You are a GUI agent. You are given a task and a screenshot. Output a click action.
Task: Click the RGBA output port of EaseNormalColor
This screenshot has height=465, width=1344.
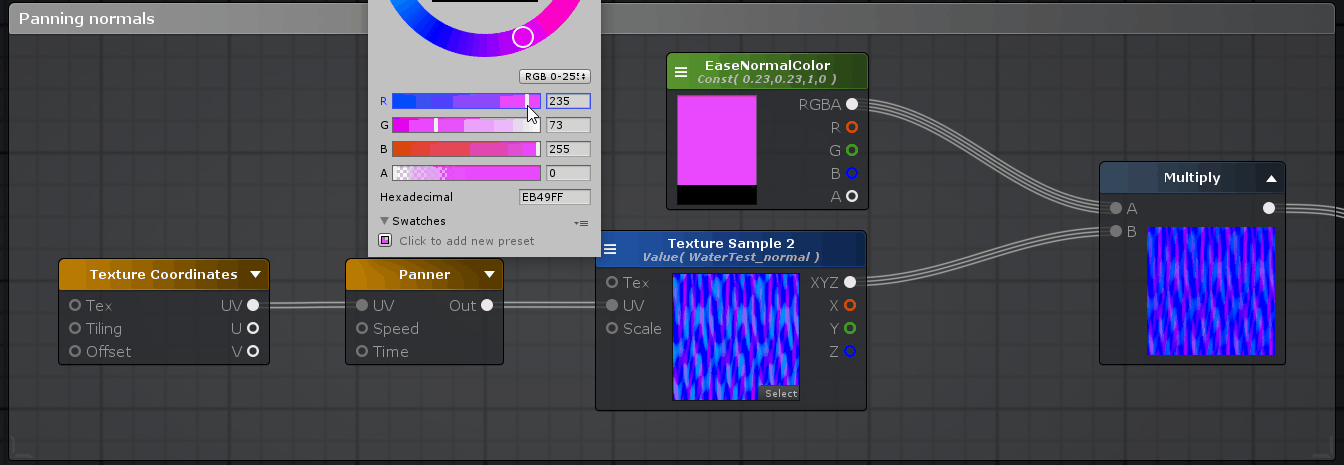(852, 104)
